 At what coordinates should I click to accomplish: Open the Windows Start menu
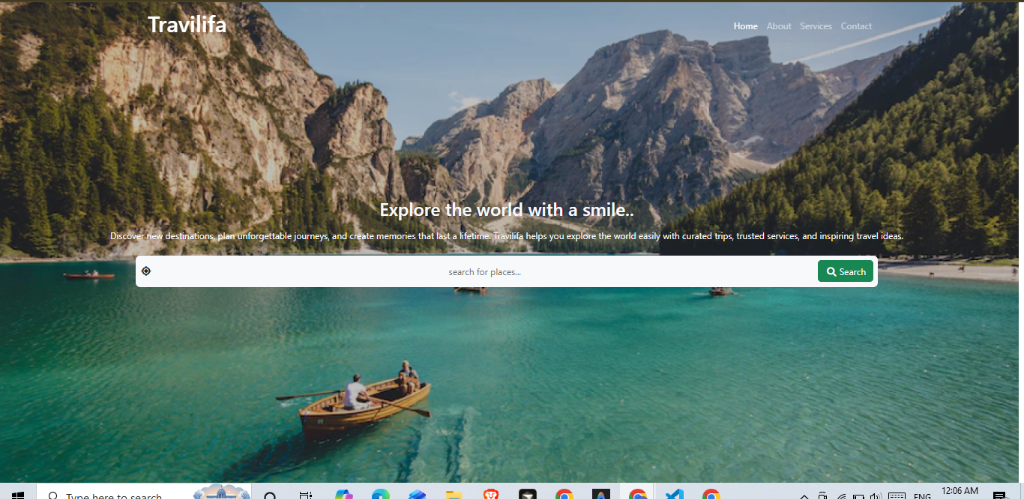pyautogui.click(x=18, y=494)
